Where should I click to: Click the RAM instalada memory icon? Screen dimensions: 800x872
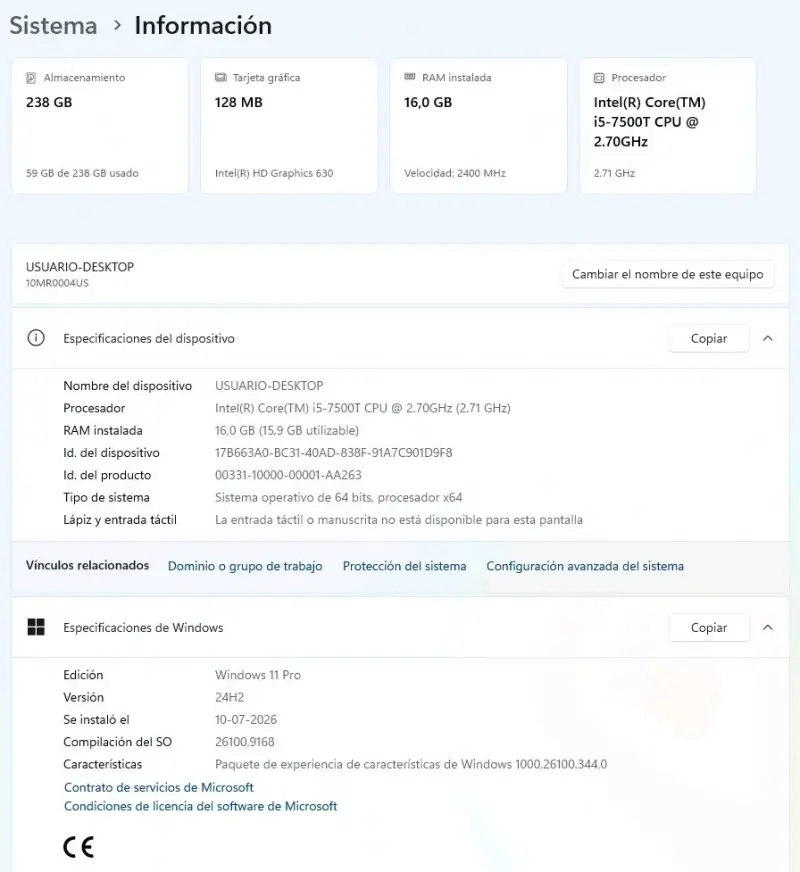coord(410,77)
